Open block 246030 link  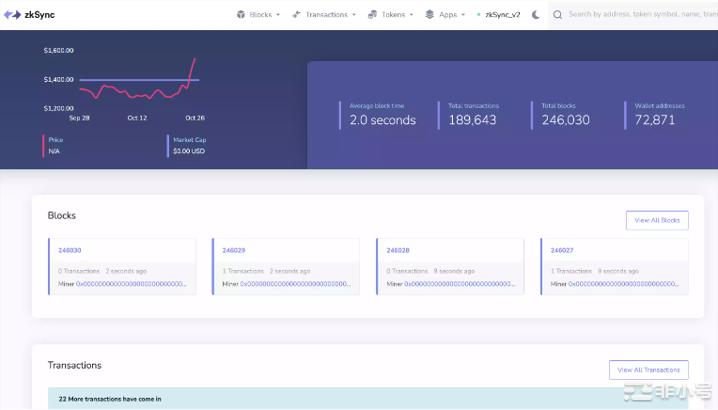point(70,250)
